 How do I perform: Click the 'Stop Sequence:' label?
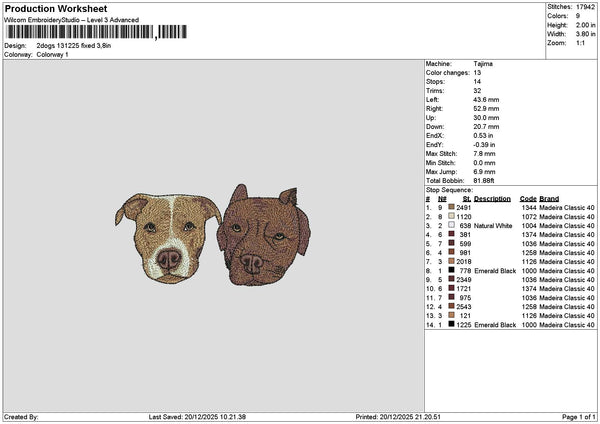(x=449, y=190)
